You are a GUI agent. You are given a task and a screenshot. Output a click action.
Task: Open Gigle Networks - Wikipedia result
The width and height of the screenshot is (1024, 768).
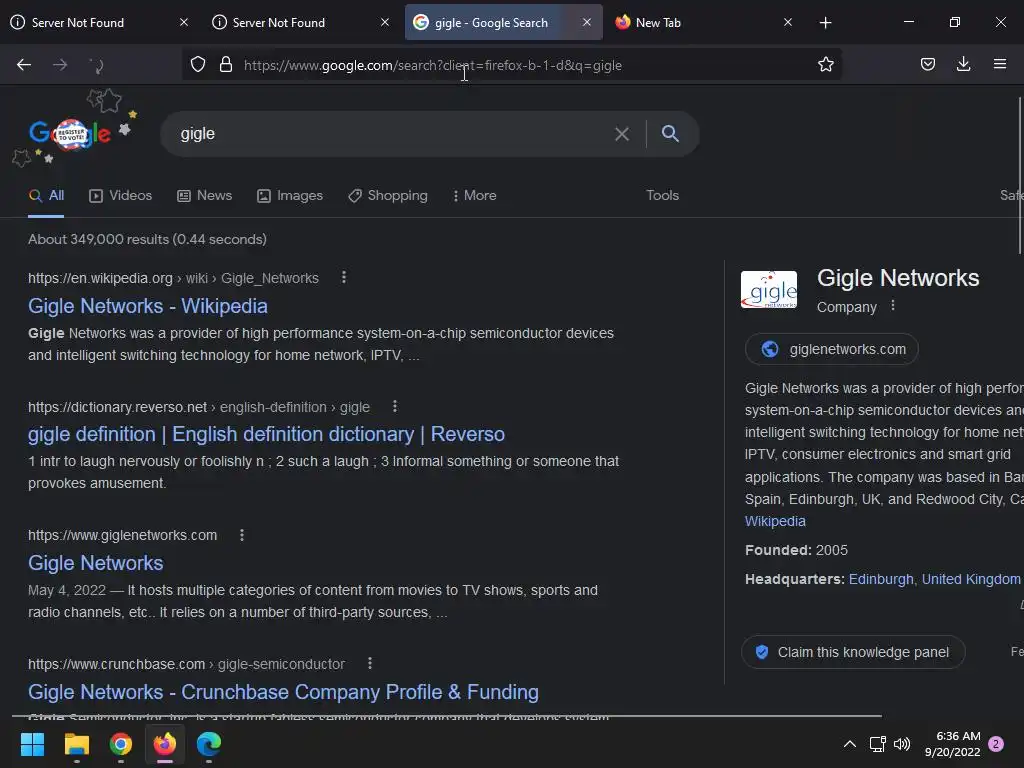point(148,306)
